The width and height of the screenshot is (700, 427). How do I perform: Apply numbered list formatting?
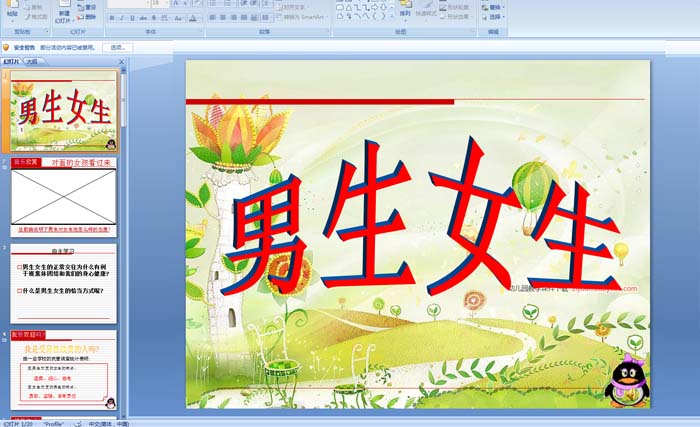pos(229,4)
